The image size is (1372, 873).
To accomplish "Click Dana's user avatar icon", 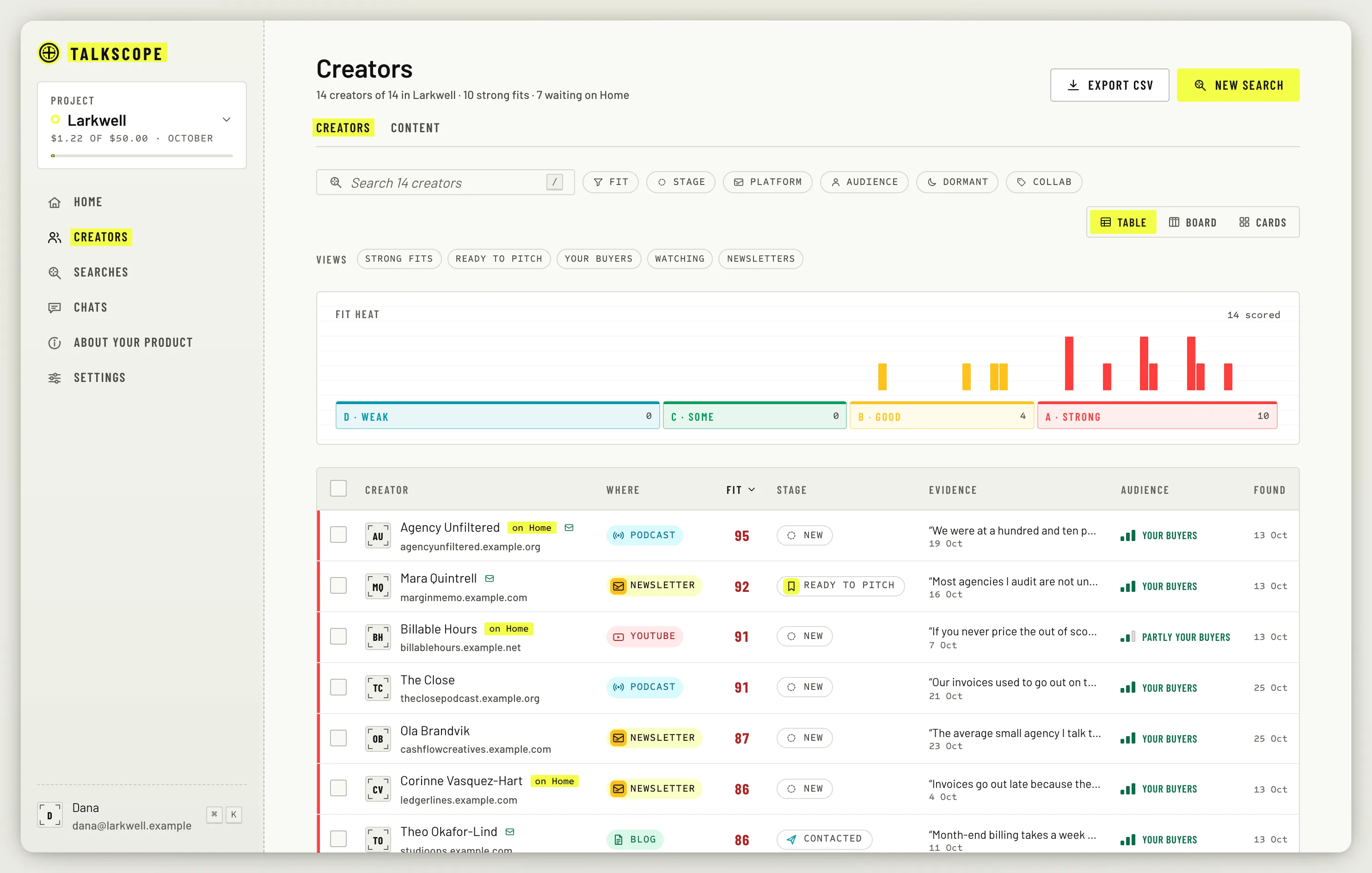I will pyautogui.click(x=49, y=816).
